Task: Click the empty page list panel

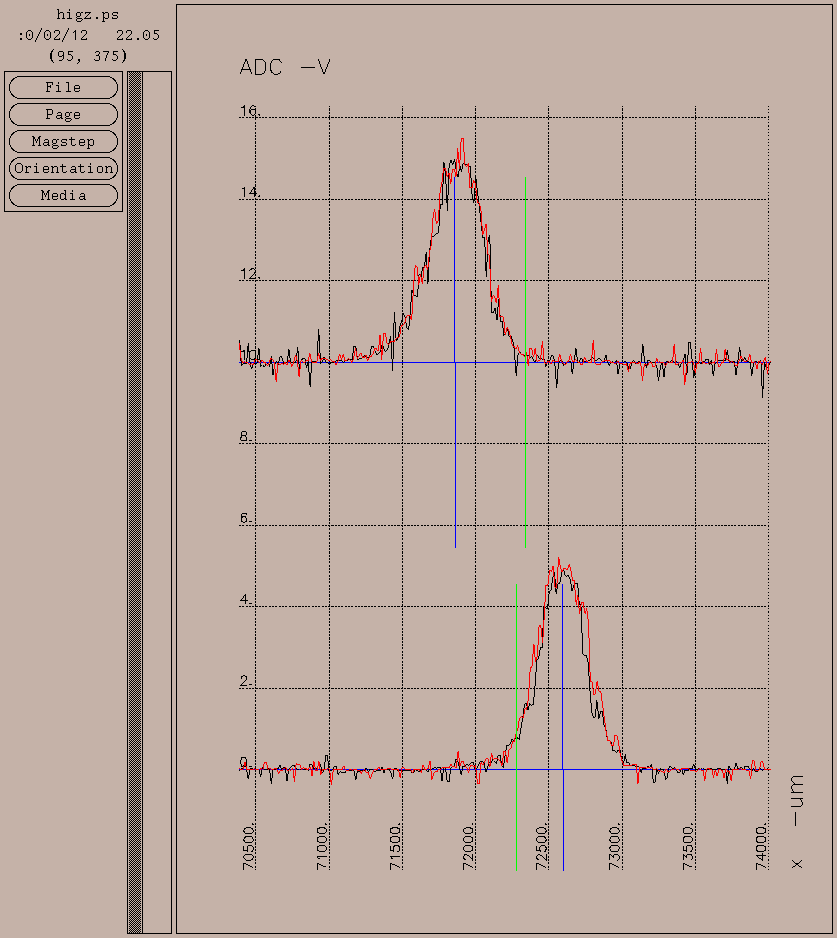Action: click(157, 500)
